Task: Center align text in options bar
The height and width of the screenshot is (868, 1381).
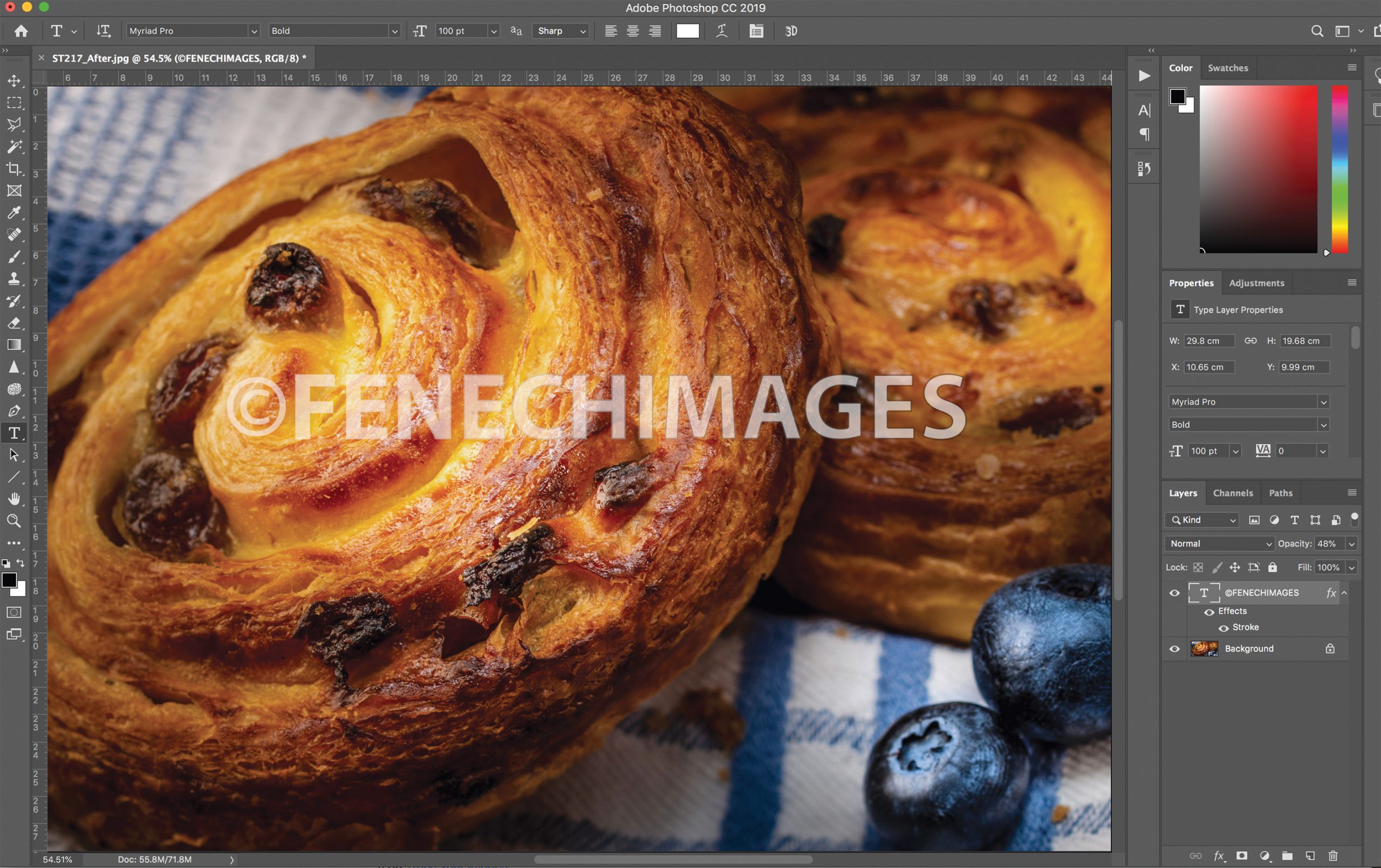Action: (x=633, y=31)
